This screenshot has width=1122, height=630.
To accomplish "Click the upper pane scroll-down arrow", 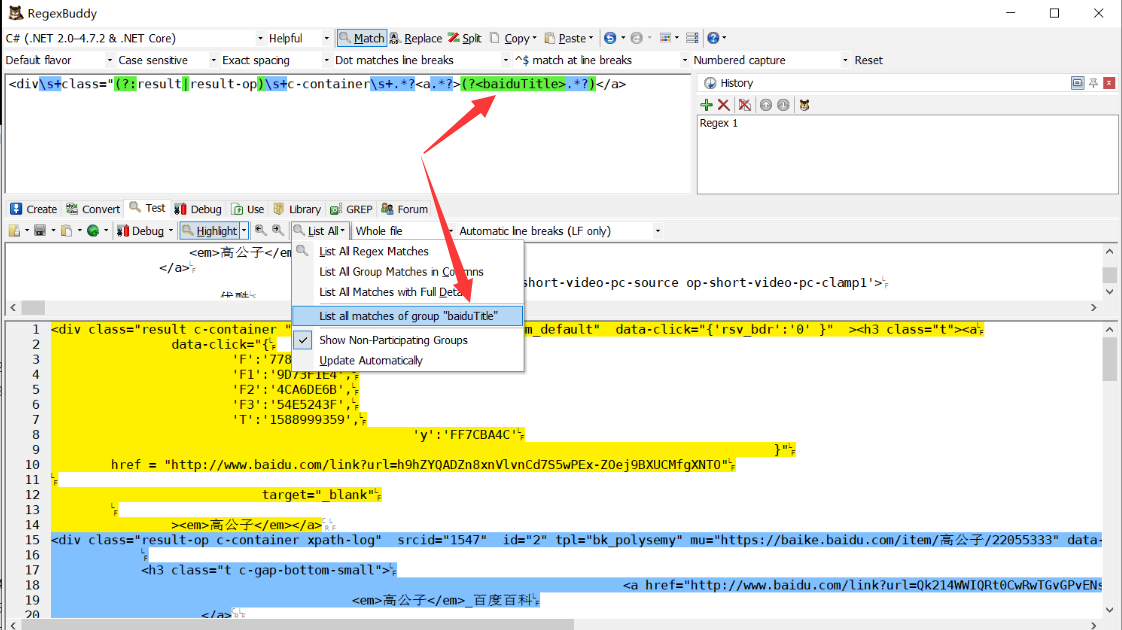I will click(x=1110, y=291).
